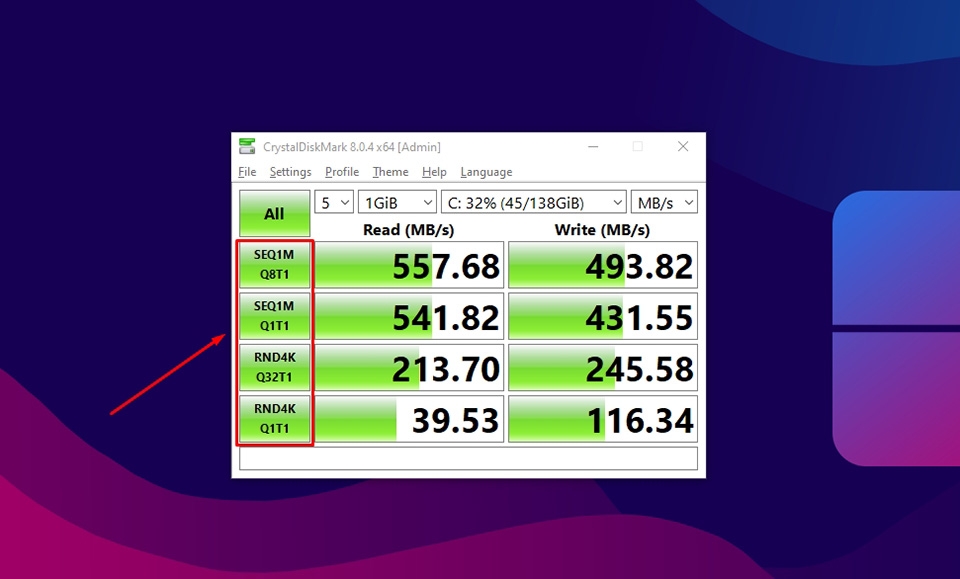Open the Settings menu
960x579 pixels.
click(x=290, y=172)
